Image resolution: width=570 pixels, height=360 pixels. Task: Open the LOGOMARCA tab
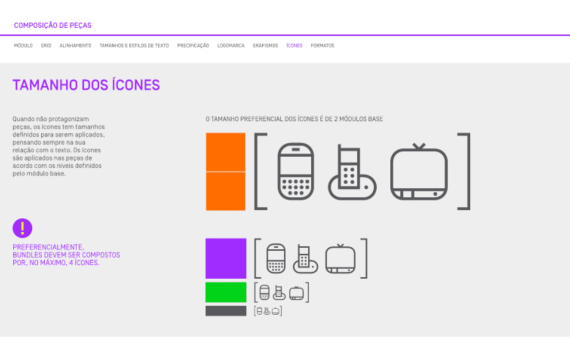click(231, 45)
